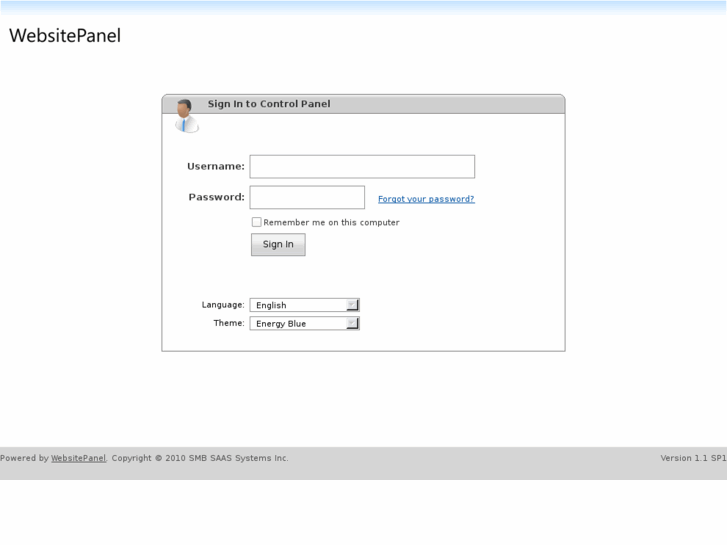Click the WebsitePanel logo title
The image size is (727, 545).
coord(65,36)
